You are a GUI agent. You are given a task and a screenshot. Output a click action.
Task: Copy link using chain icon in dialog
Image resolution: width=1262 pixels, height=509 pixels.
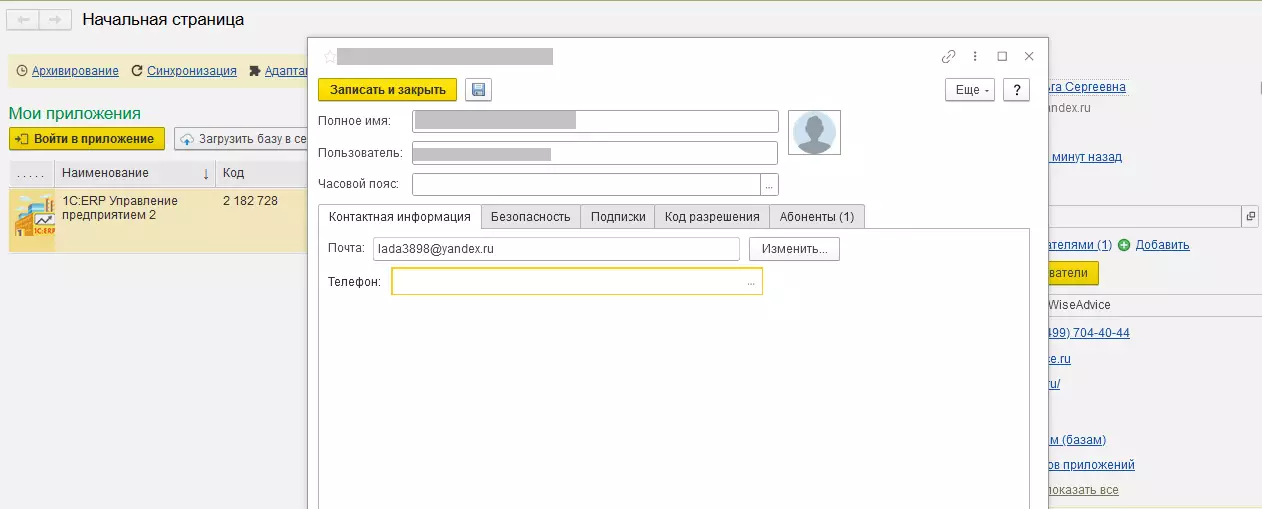[949, 57]
